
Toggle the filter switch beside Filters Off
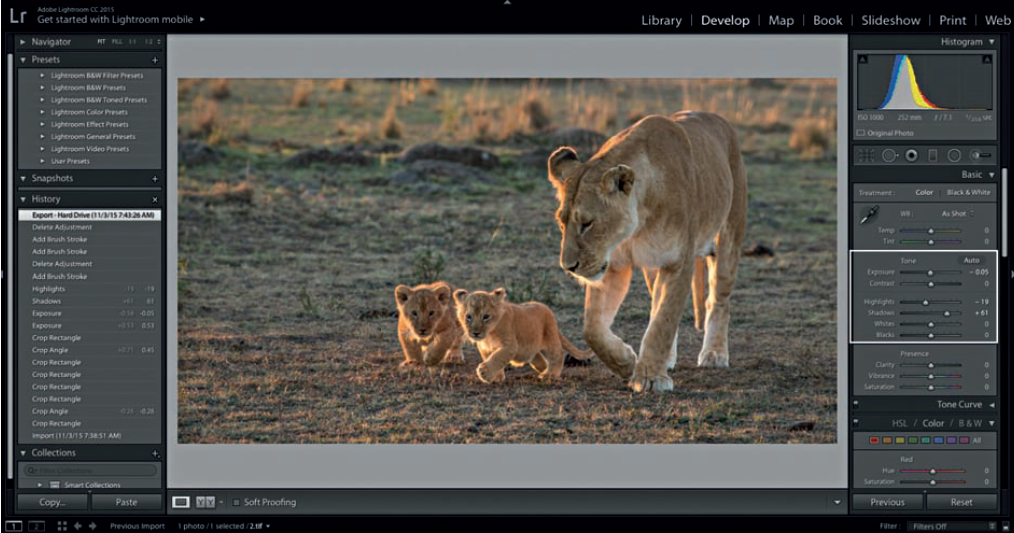click(x=1004, y=526)
